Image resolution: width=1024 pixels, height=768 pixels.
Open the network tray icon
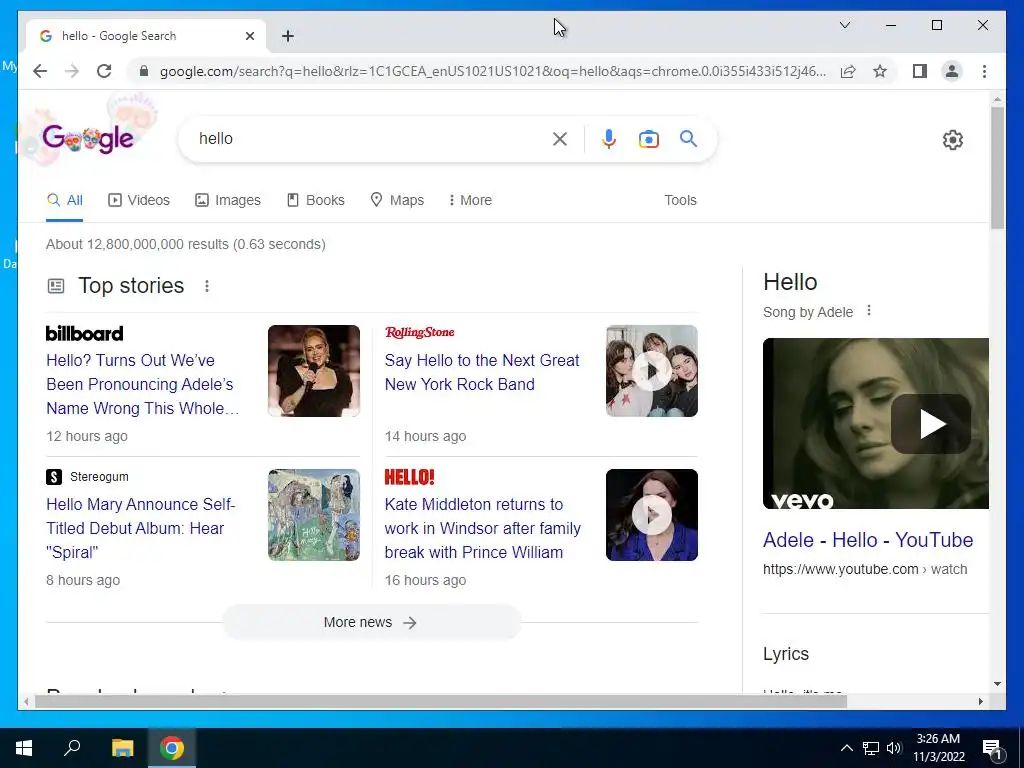coord(871,748)
